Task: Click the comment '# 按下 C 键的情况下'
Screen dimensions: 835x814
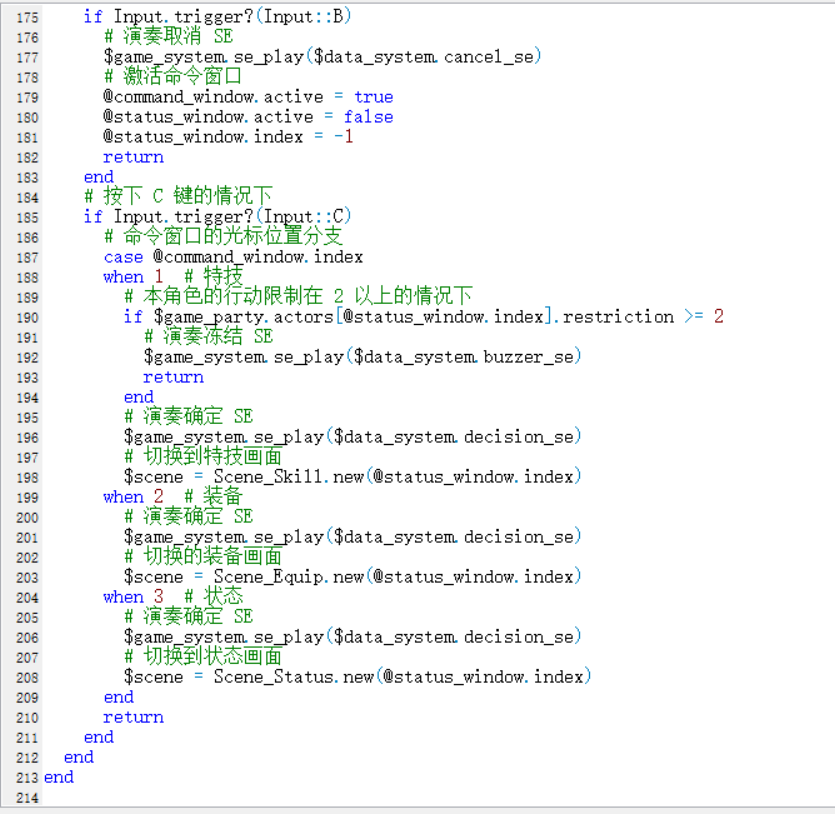Action: pyautogui.click(x=178, y=196)
